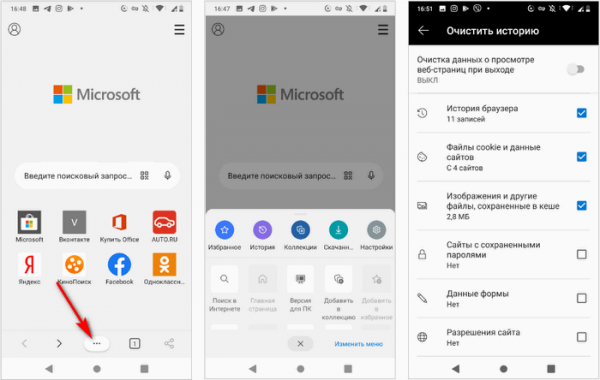600x380 pixels.
Task: Check Разрешения сайта checkbox
Action: pos(582,337)
